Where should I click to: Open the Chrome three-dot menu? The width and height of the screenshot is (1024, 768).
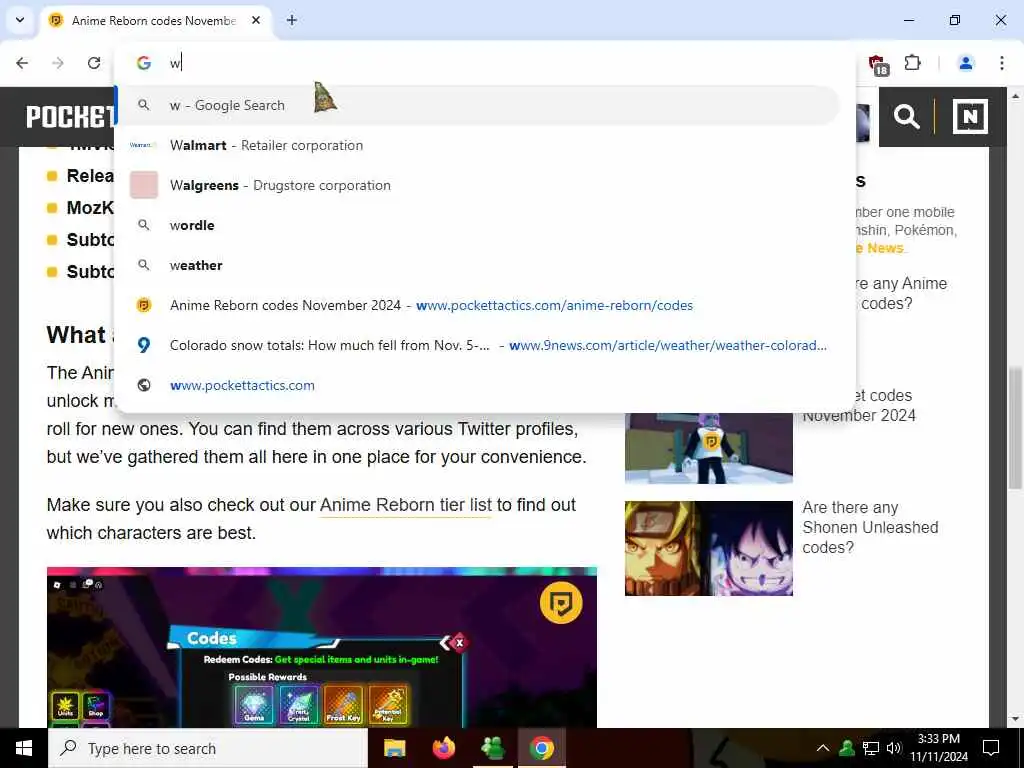(x=1002, y=63)
